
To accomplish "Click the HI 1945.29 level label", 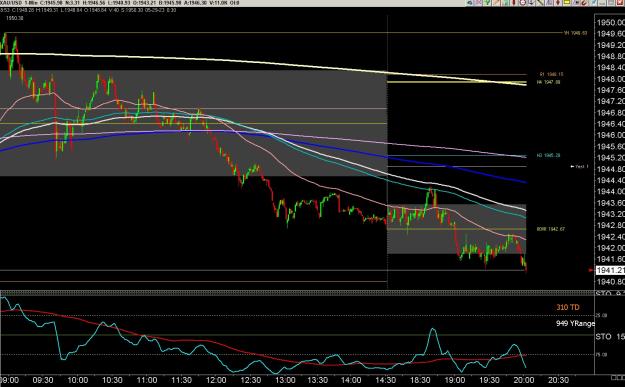I will tap(548, 155).
